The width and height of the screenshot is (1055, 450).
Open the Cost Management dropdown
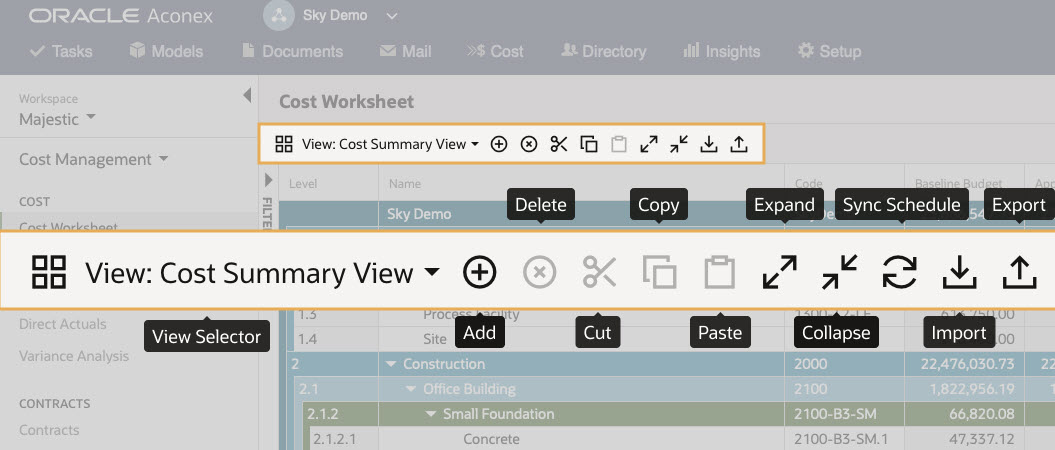coord(94,160)
